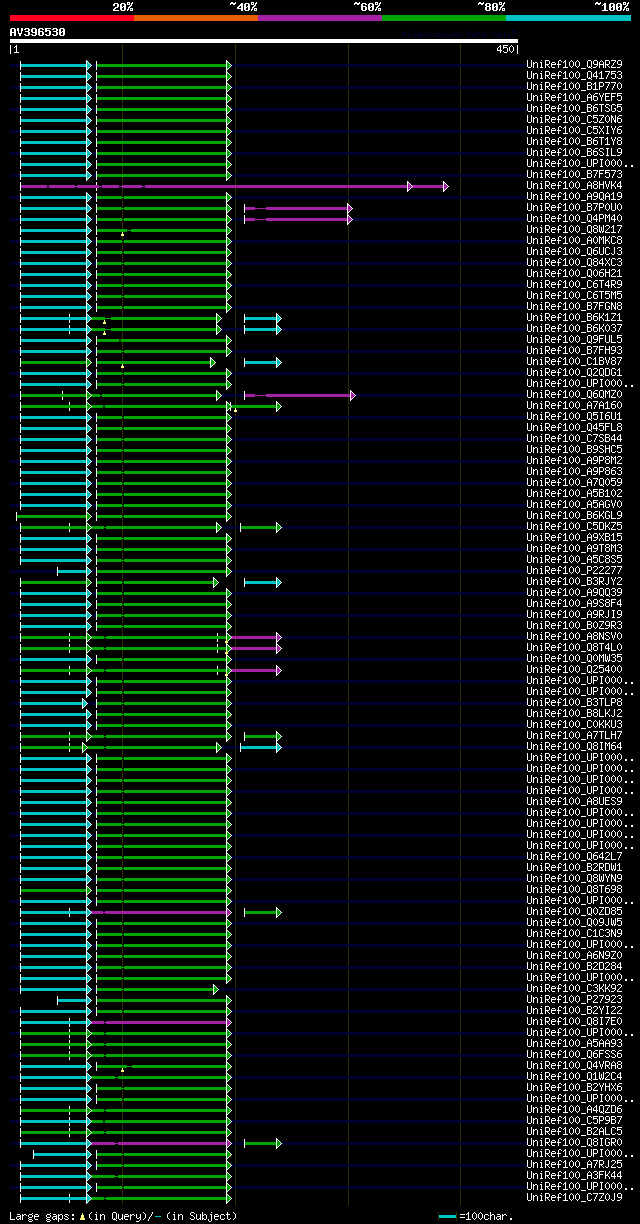
Task: Click short cyan segment in Q8IM64 row
Action: [261, 747]
